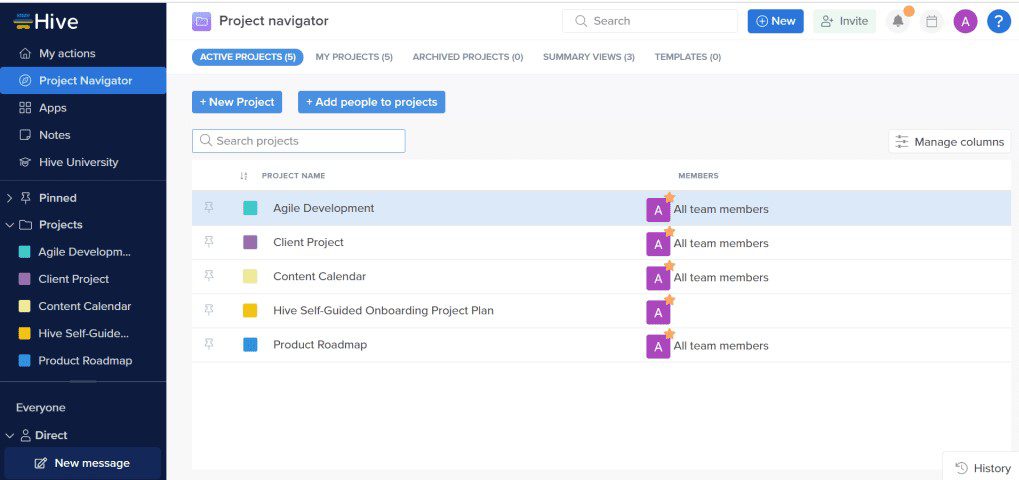Focus the Search projects field

[299, 141]
